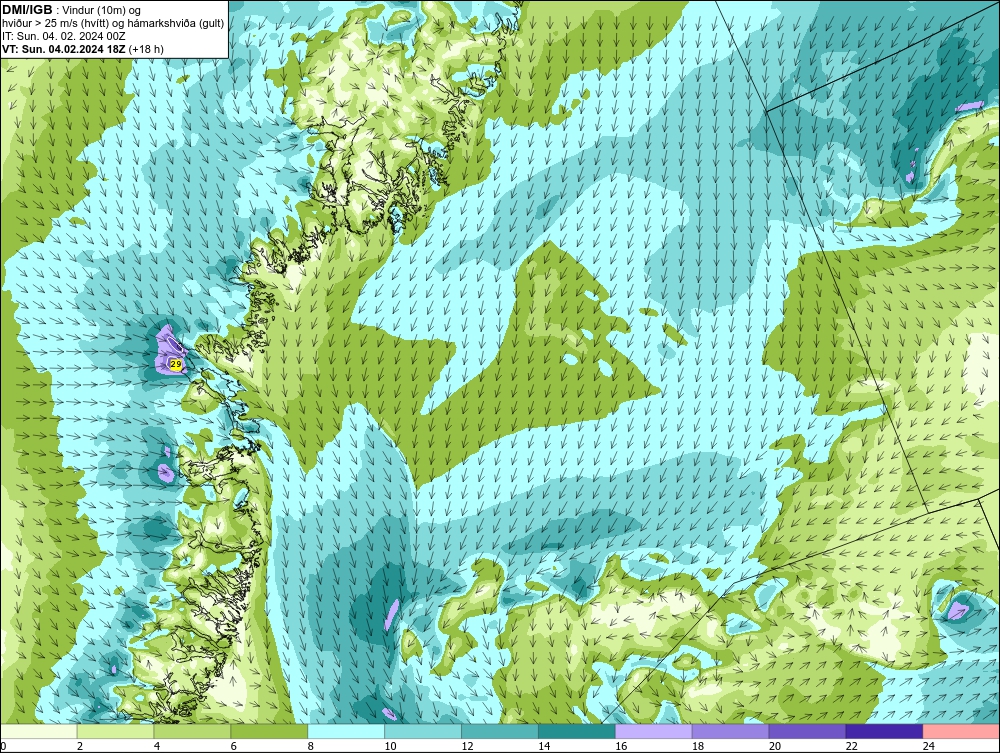Image resolution: width=1000 pixels, height=753 pixels.
Task: Click the legend scale label '14'
Action: tap(544, 746)
